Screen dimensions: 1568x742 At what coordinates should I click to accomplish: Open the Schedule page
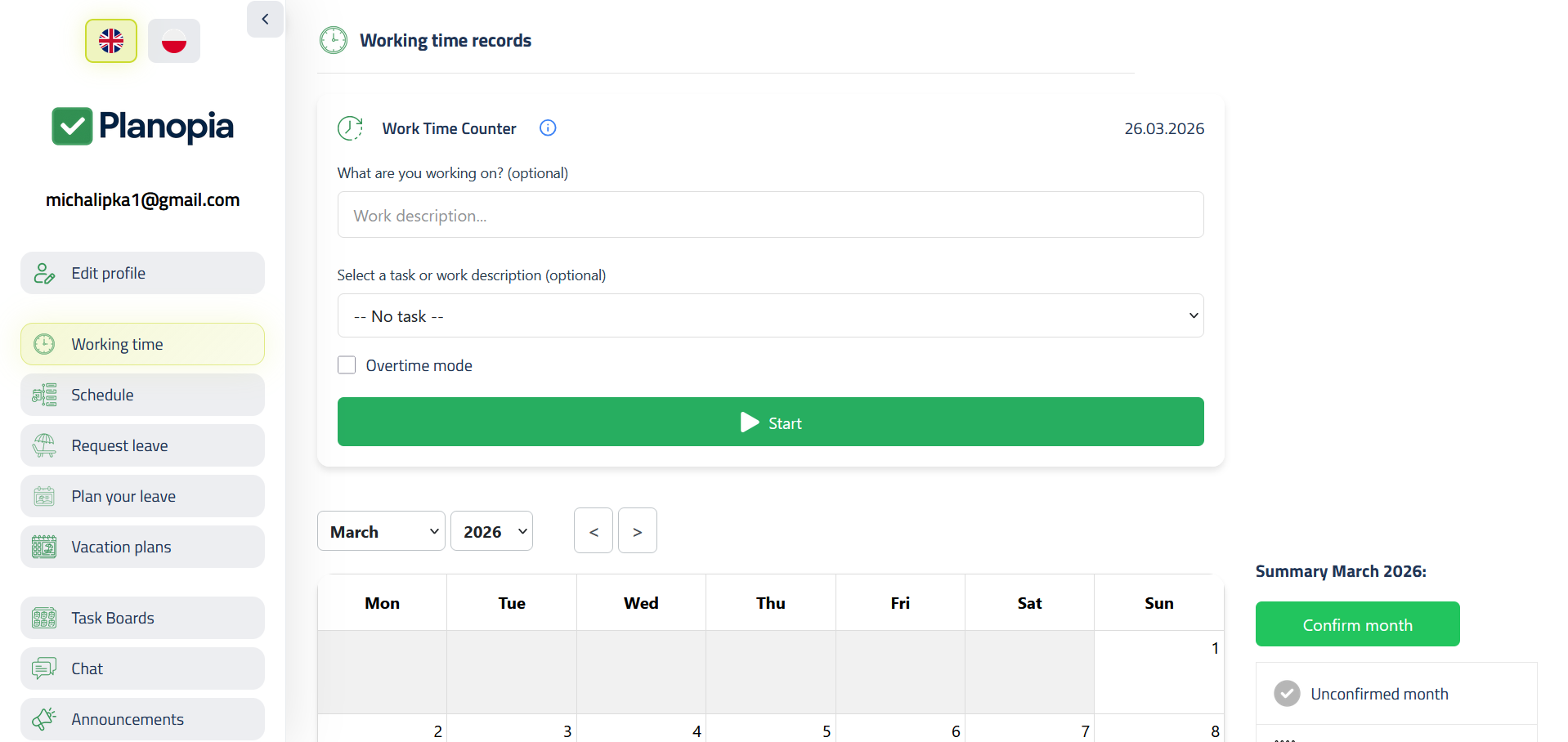click(142, 395)
